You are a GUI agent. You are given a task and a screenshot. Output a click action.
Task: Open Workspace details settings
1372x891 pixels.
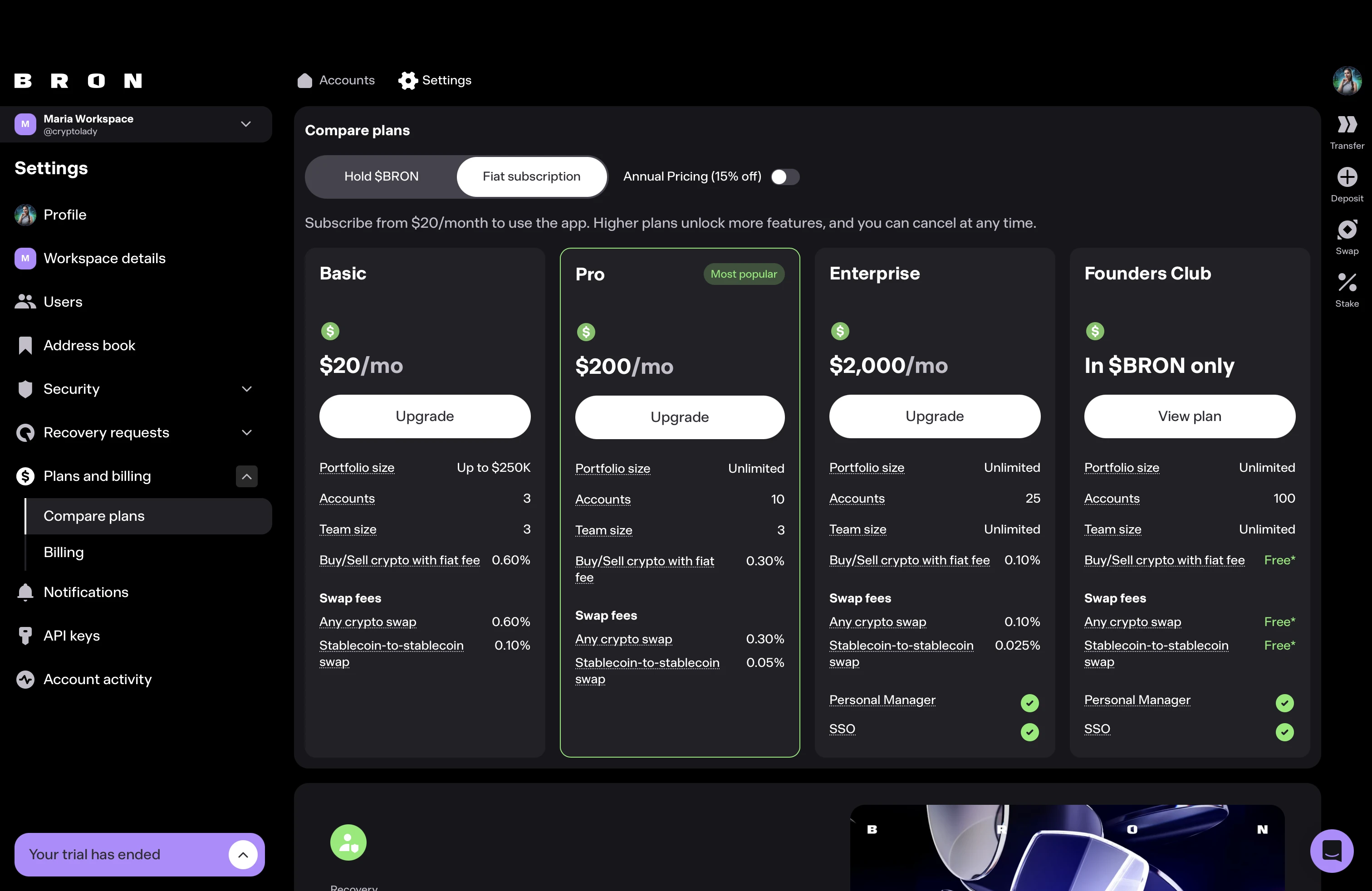[x=104, y=258]
